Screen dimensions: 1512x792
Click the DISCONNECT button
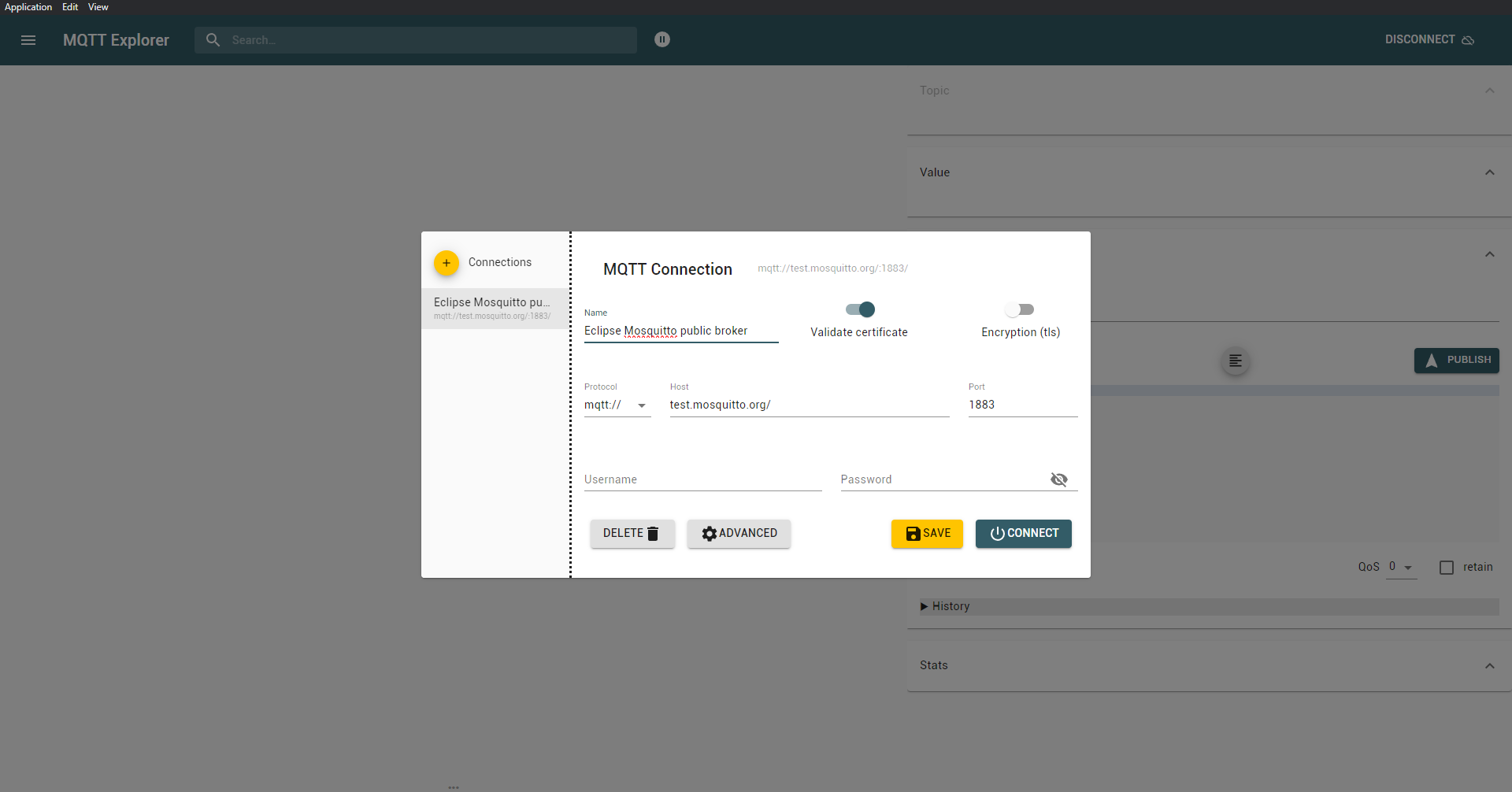pyautogui.click(x=1420, y=39)
